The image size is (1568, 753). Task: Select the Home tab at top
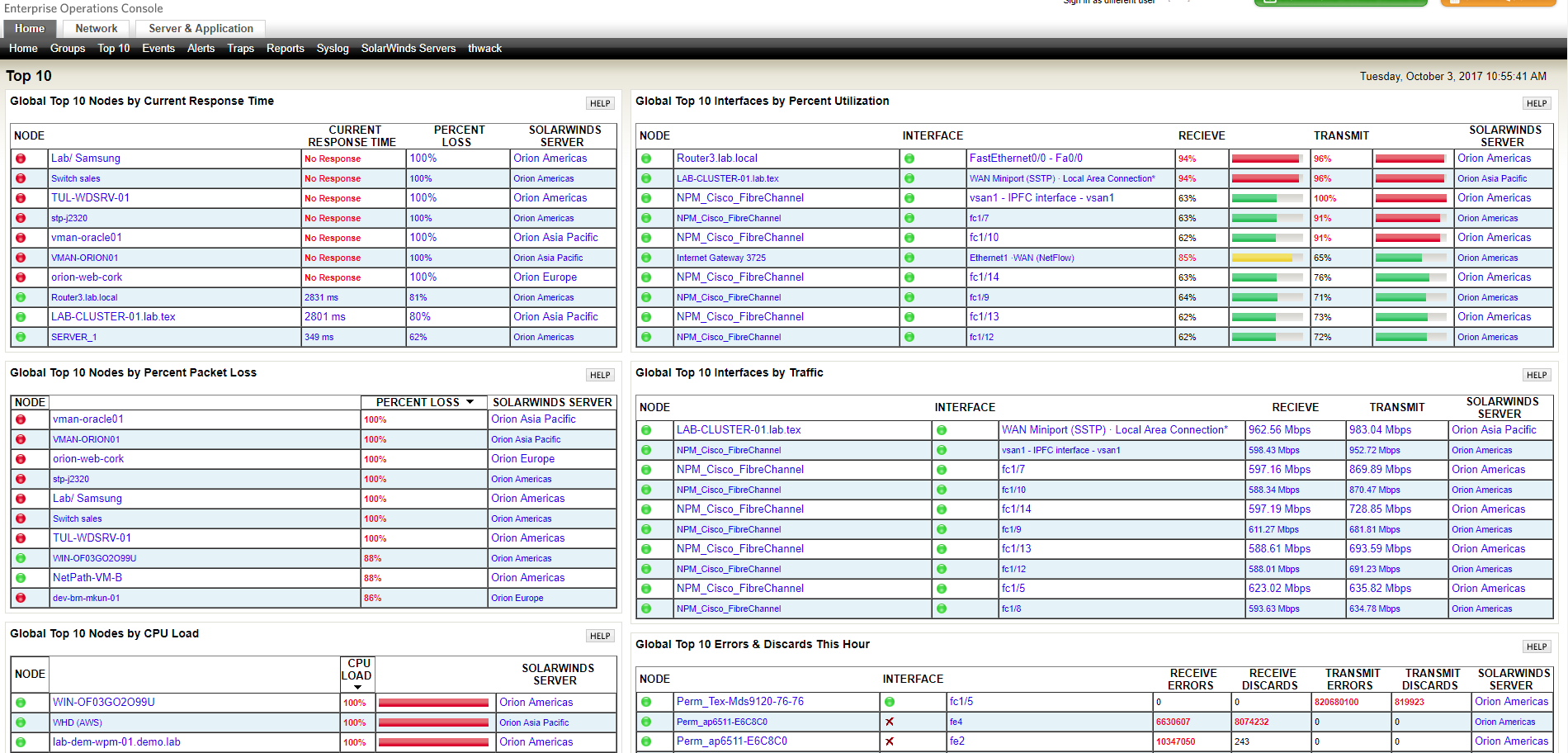30,29
